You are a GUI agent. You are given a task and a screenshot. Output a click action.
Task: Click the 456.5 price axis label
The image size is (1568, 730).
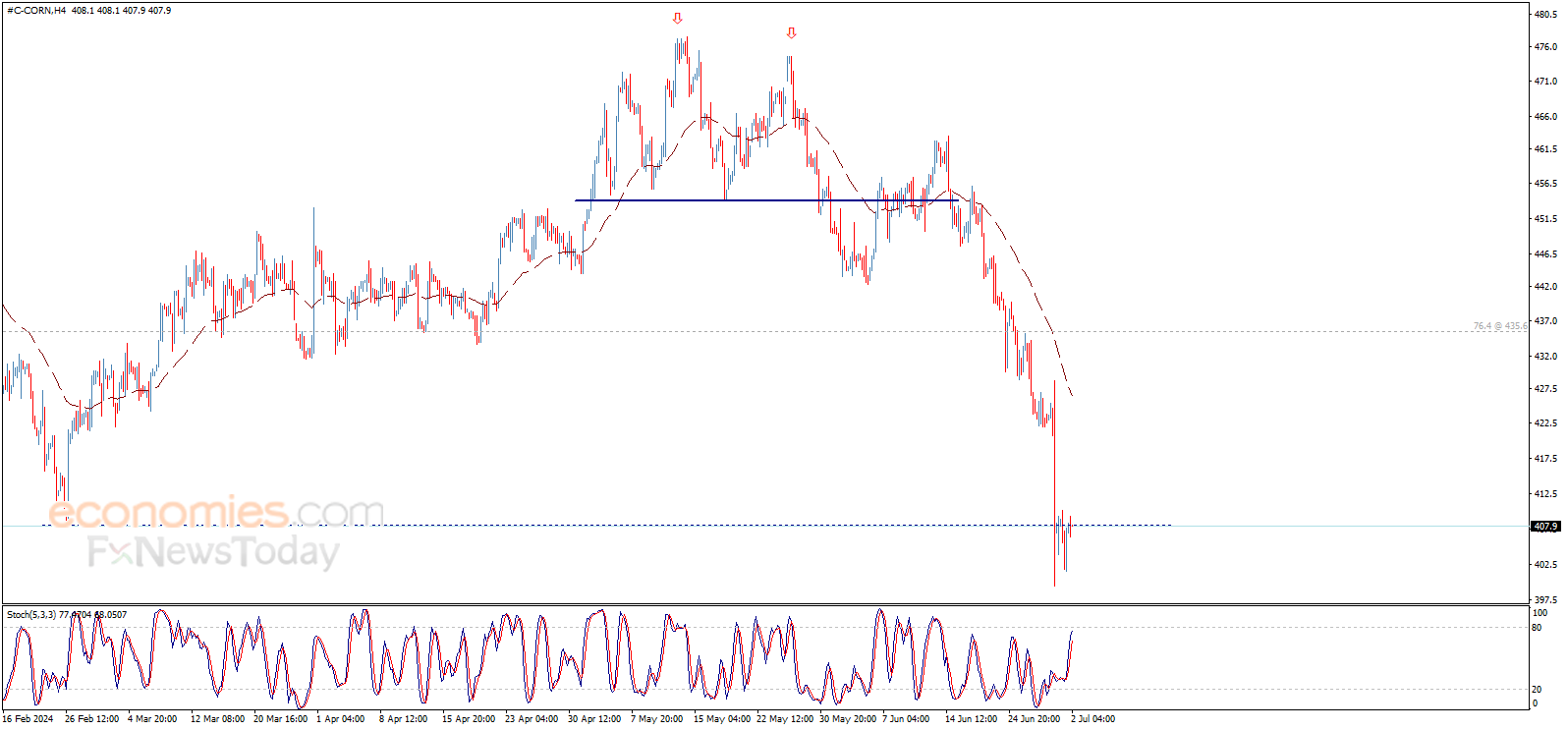point(1545,184)
